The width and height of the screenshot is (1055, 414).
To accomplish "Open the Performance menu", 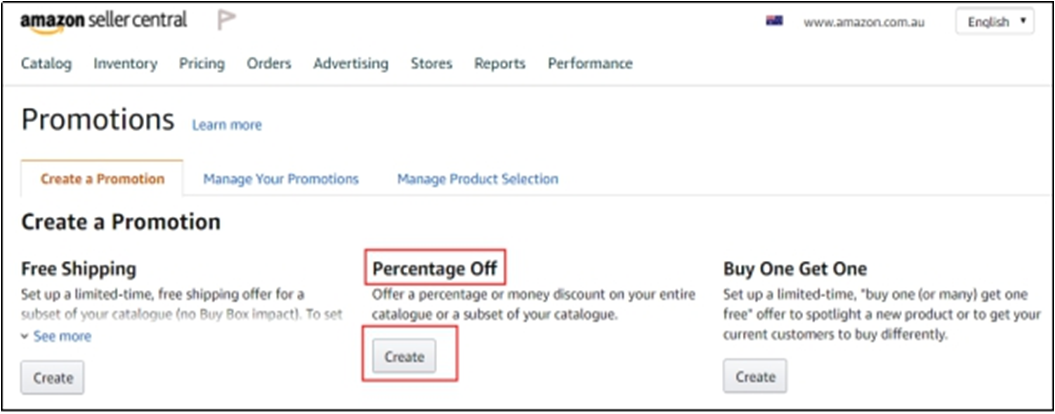I will (x=590, y=63).
